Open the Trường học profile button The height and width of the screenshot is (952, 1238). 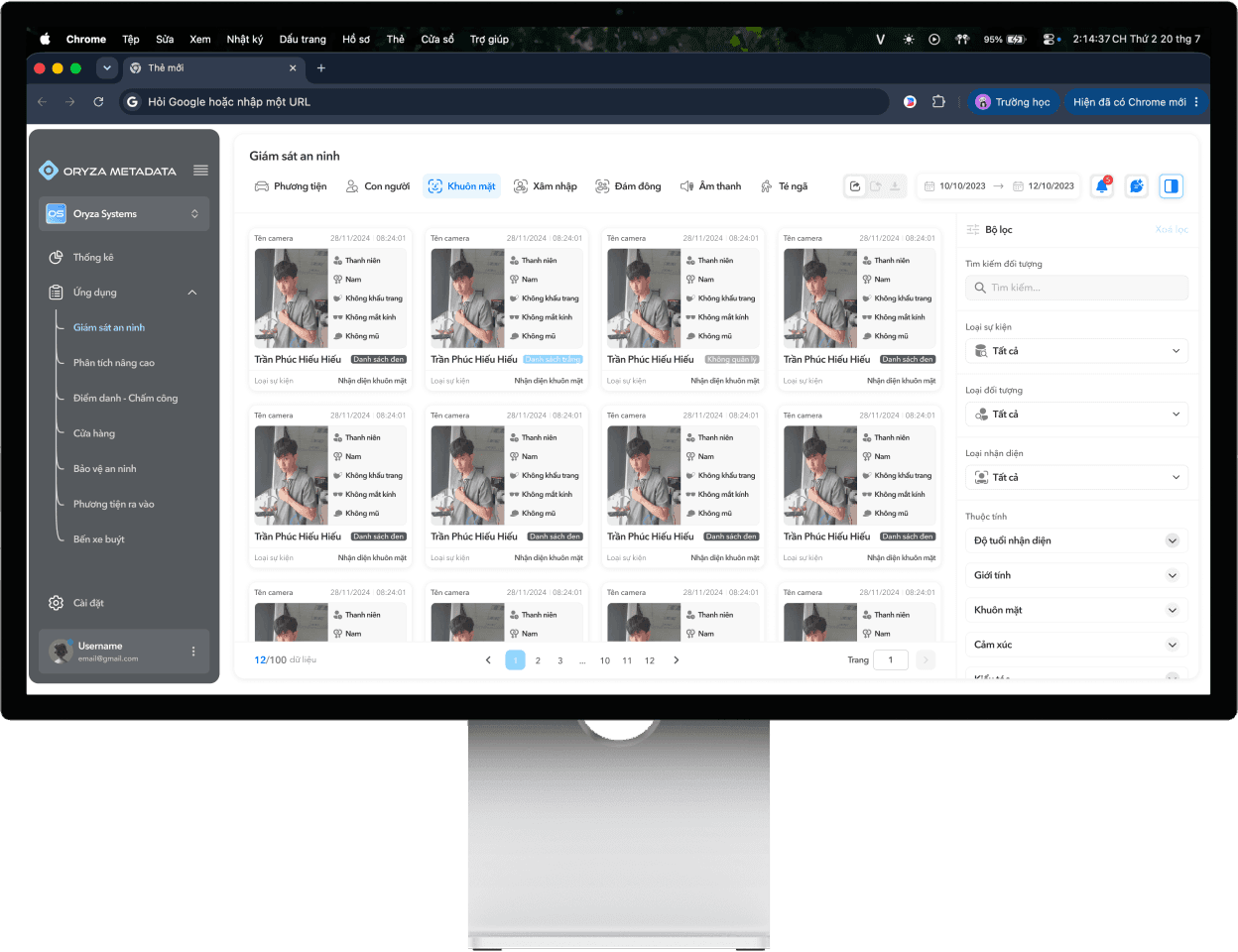click(1014, 102)
